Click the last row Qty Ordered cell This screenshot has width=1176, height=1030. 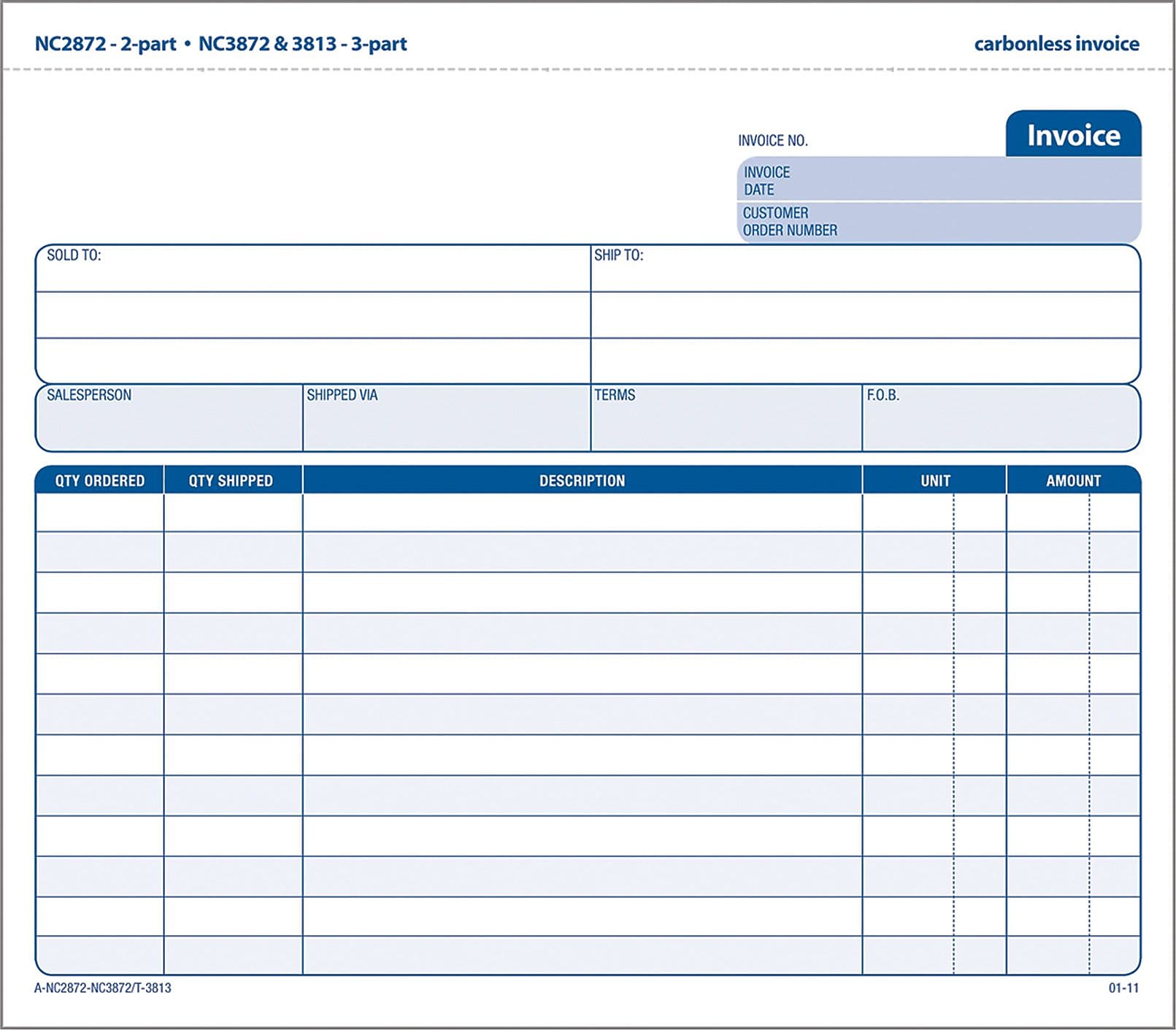click(100, 955)
